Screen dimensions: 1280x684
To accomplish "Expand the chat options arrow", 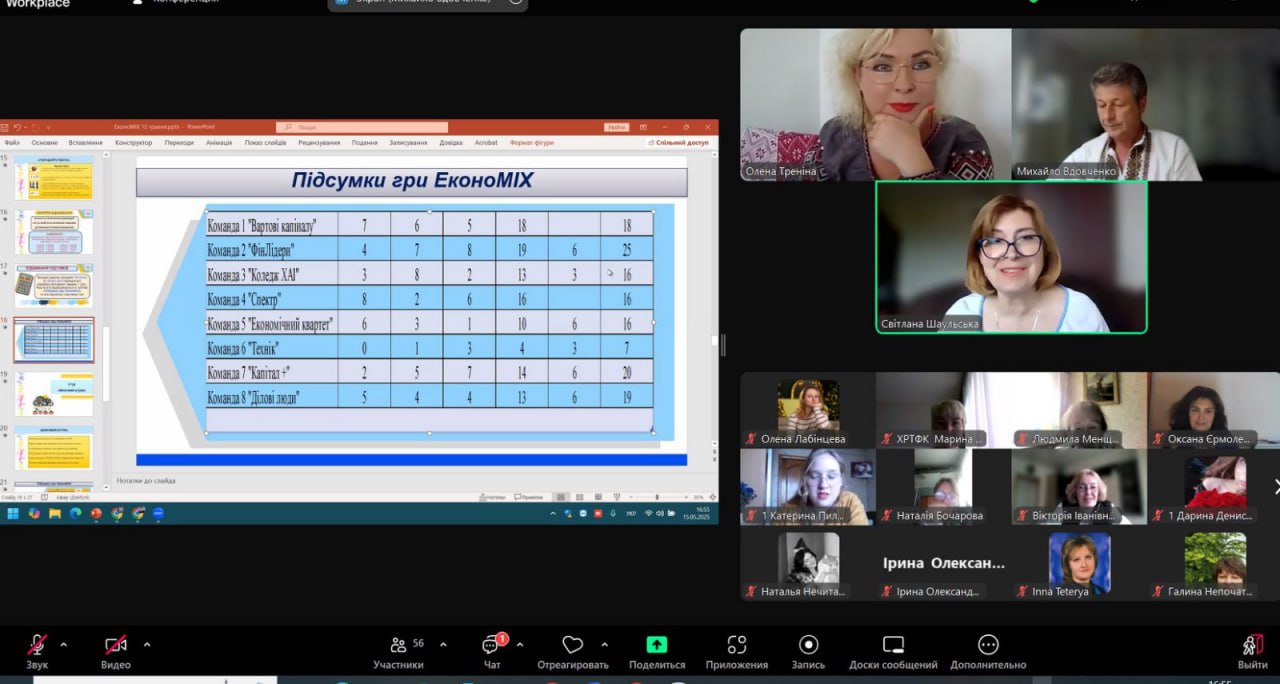I will 519,644.
